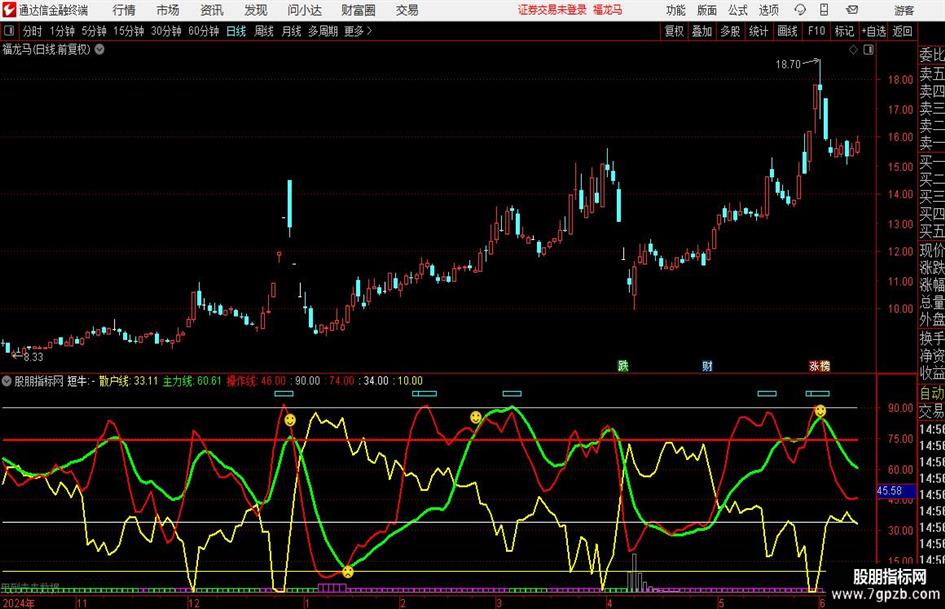This screenshot has height=609, width=945.
Task: Click the 18.70 high price label
Action: point(788,65)
